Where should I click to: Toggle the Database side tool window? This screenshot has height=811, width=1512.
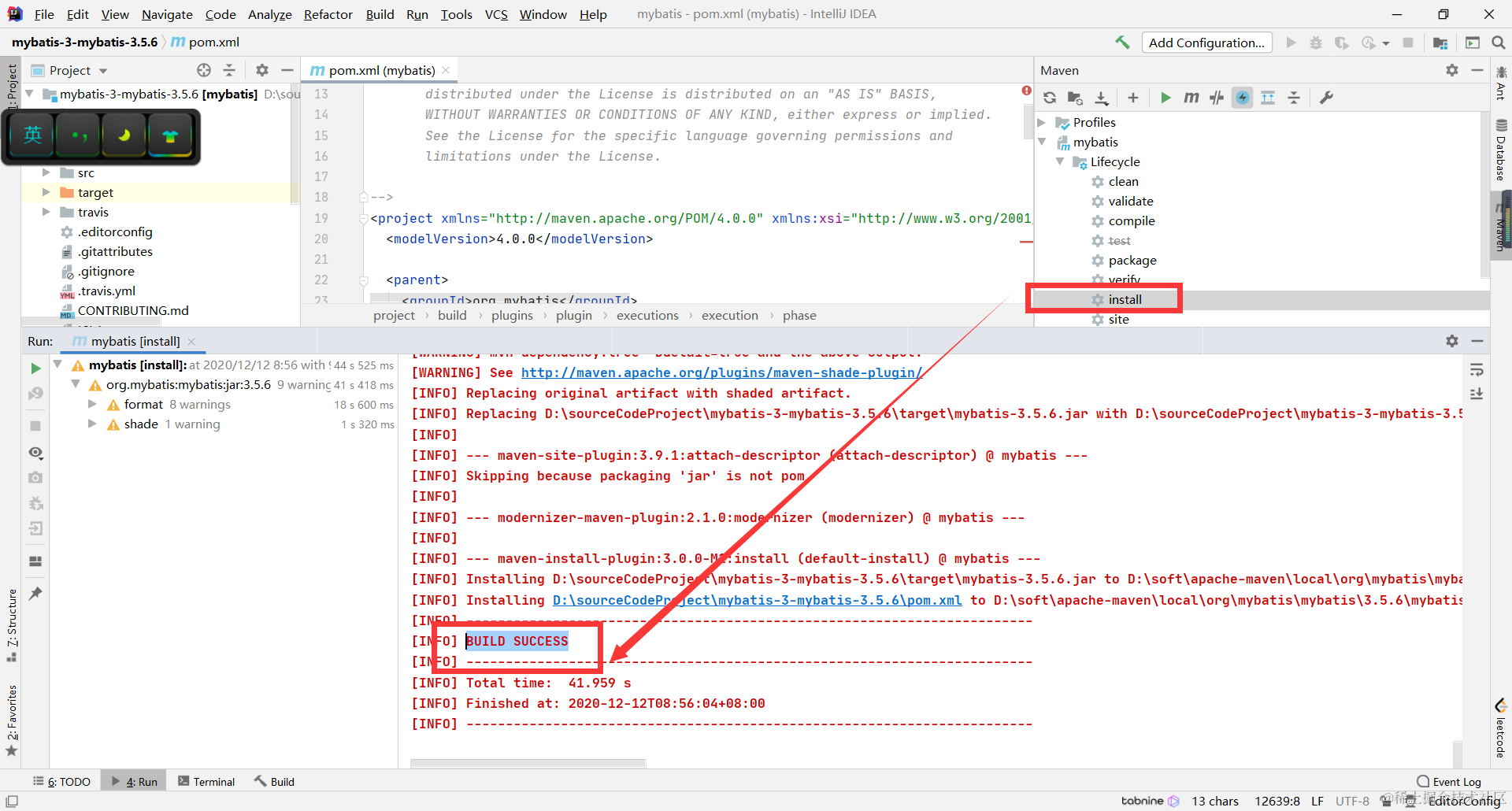[1502, 150]
